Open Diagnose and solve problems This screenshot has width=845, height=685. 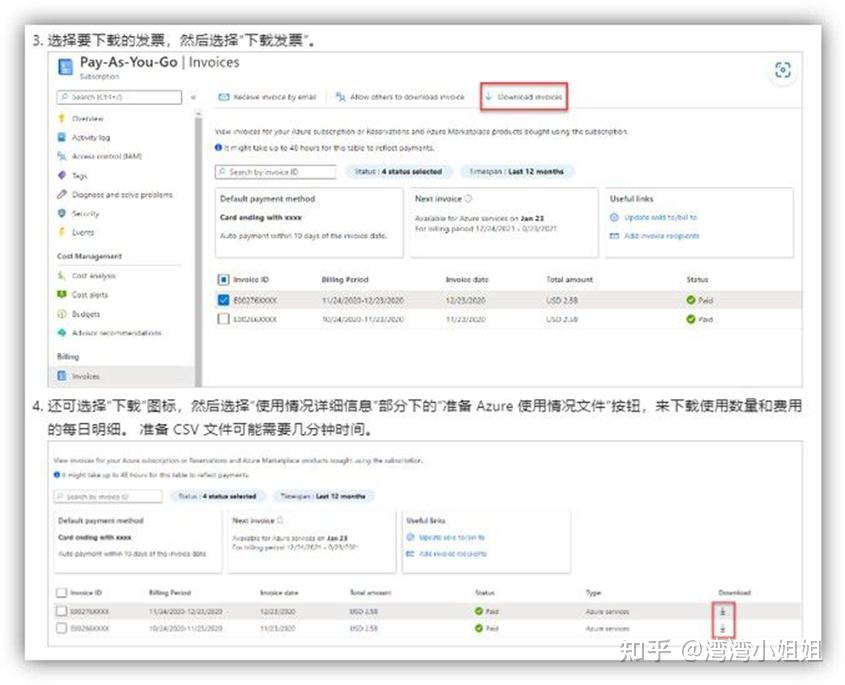click(135, 194)
